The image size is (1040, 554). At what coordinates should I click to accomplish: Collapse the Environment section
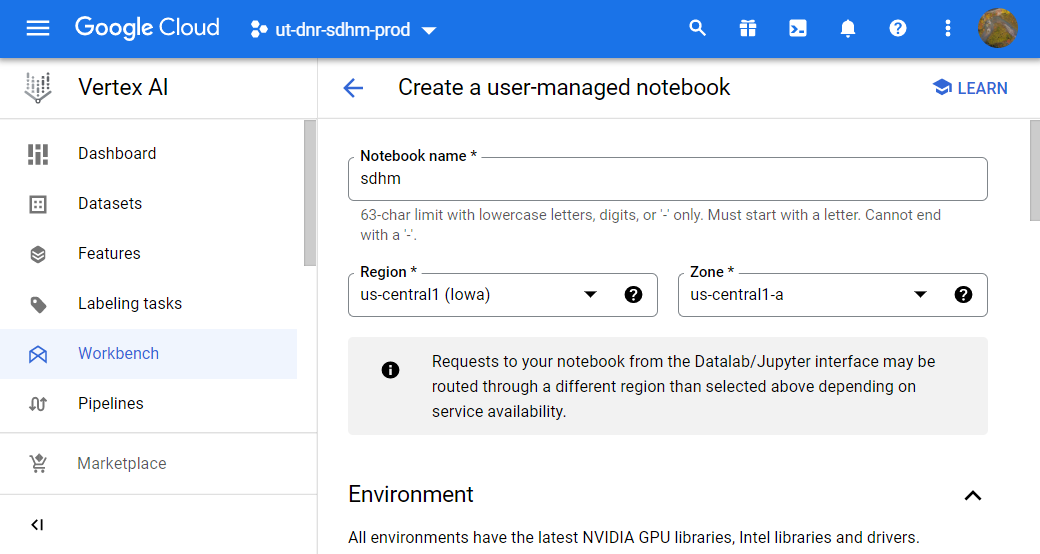tap(972, 495)
